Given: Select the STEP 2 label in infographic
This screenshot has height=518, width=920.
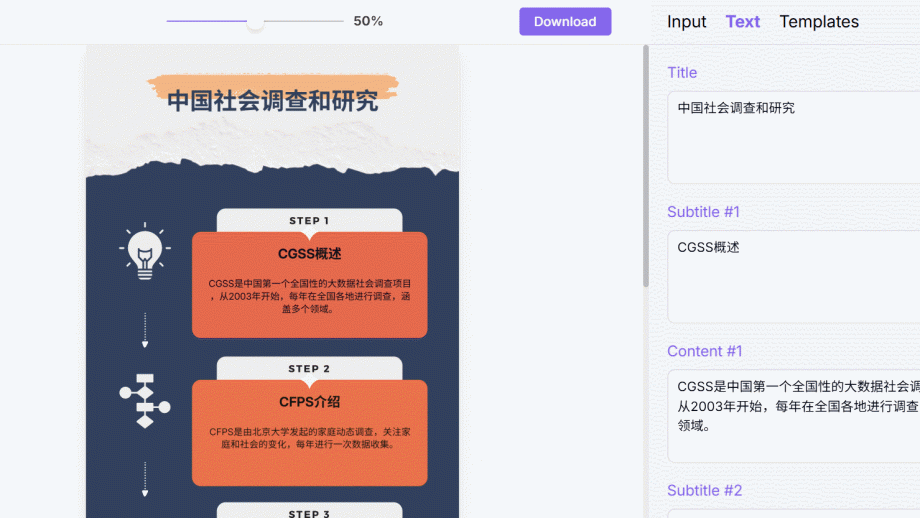Looking at the screenshot, I should 309,369.
